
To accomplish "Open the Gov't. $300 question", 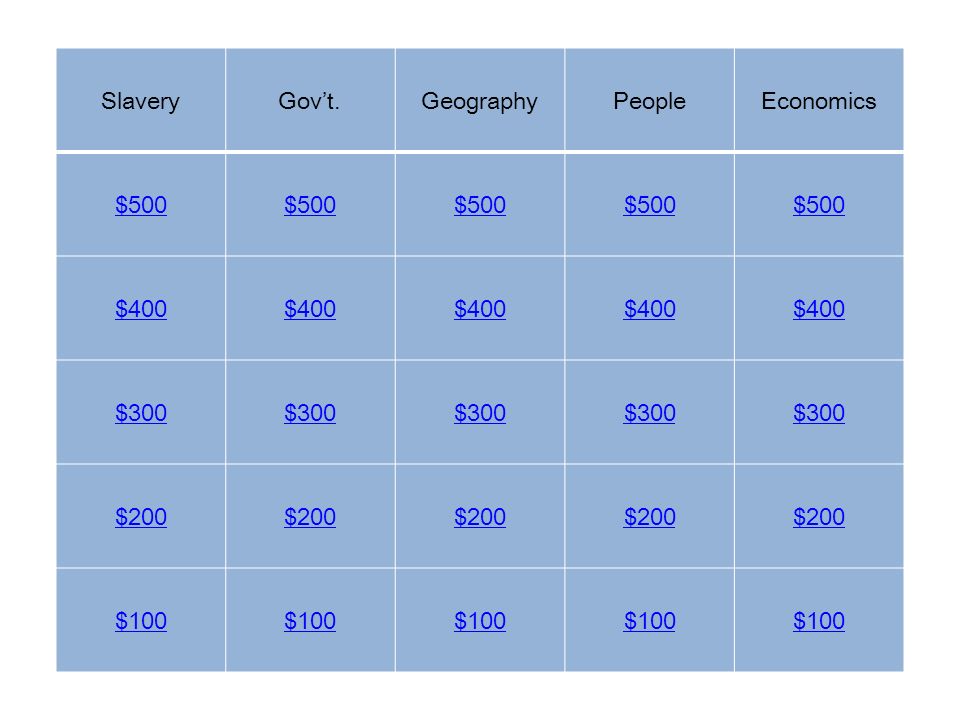I will click(310, 413).
